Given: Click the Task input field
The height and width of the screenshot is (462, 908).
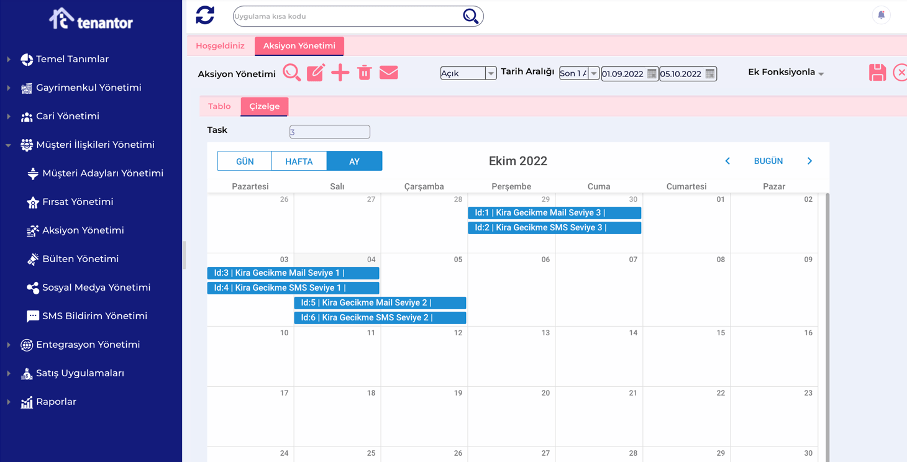Looking at the screenshot, I should [x=329, y=131].
